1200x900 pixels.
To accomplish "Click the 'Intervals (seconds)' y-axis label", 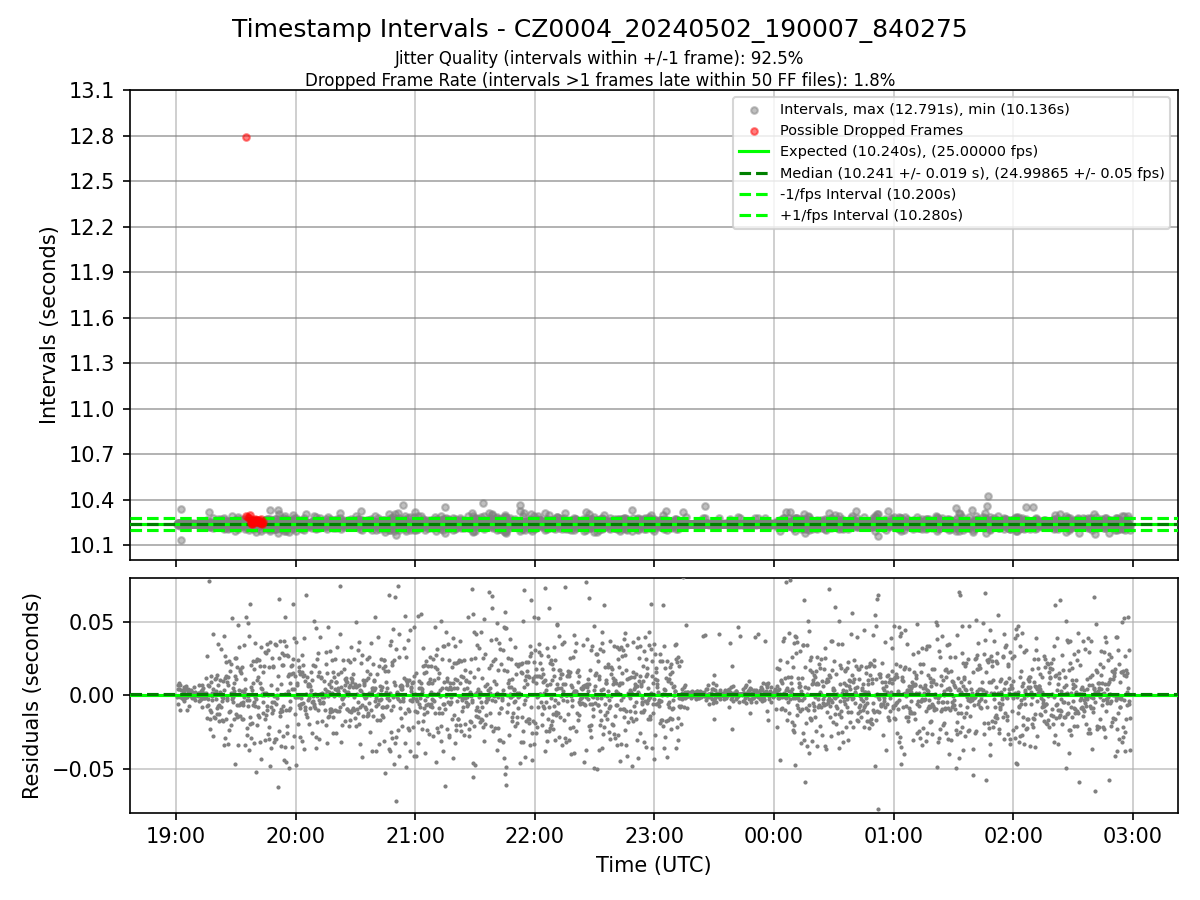I will 49,325.
